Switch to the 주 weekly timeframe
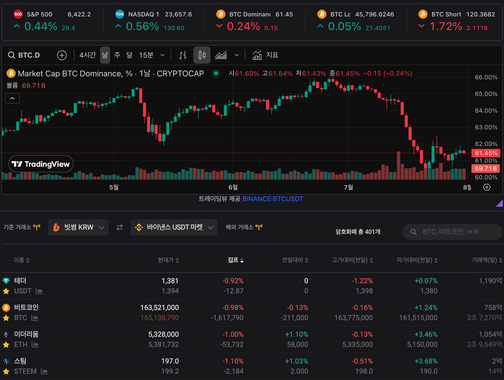The height and width of the screenshot is (380, 504). point(117,55)
